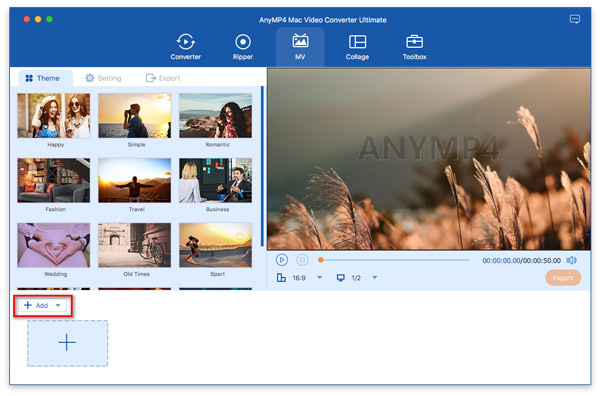Click the macOS yellow minimize button
600x396 pixels.
pyautogui.click(x=38, y=19)
